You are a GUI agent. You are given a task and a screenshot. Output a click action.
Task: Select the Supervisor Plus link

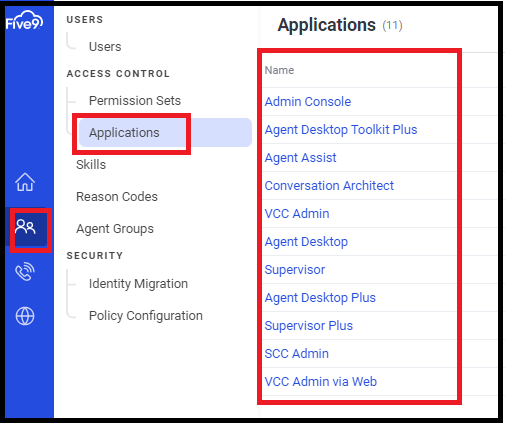tap(308, 326)
